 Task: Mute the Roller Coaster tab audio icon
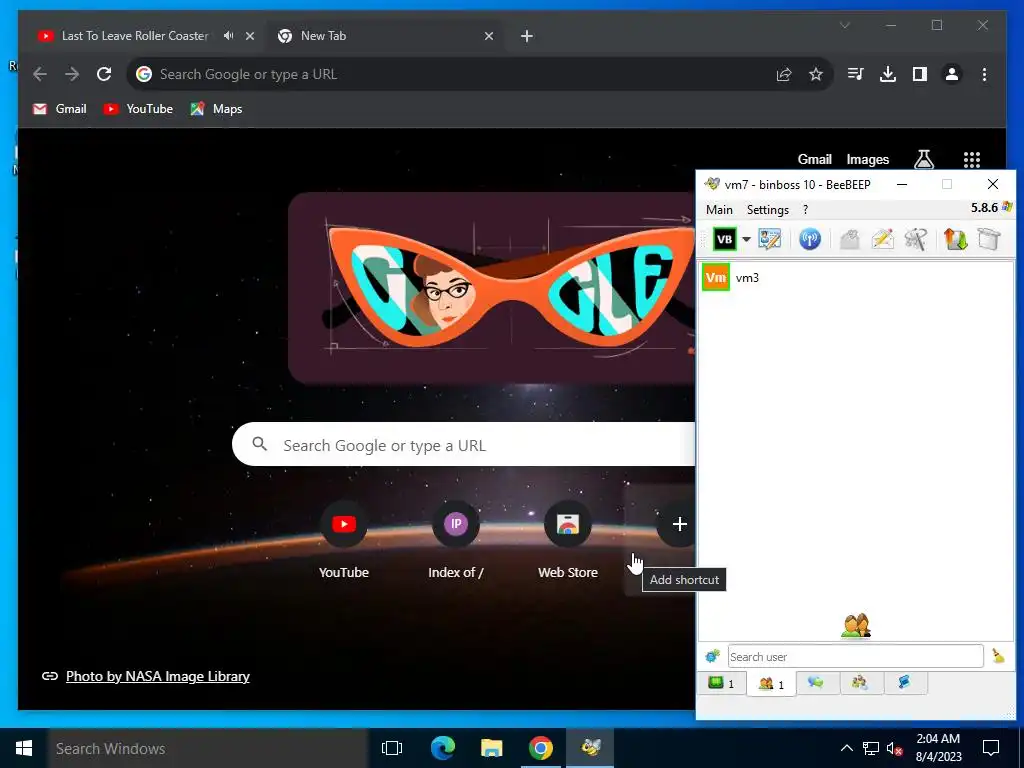point(229,36)
